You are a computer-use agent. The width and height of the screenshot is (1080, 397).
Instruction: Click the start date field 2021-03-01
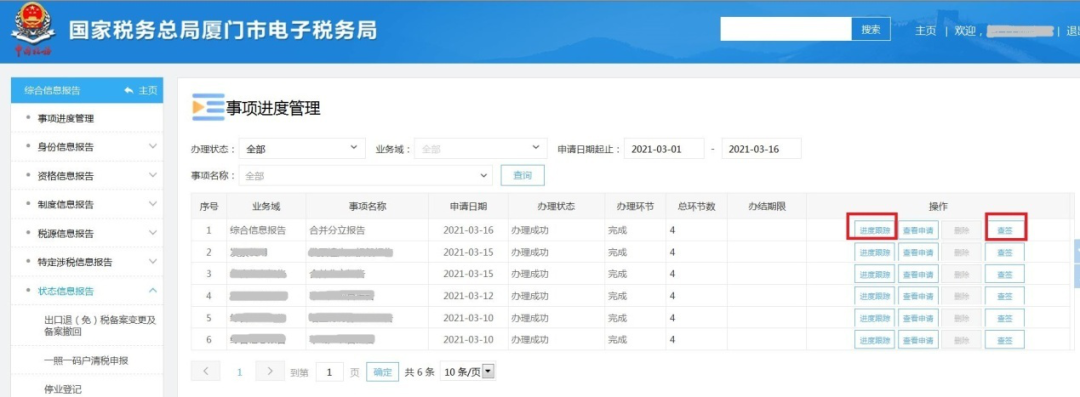[x=664, y=148]
